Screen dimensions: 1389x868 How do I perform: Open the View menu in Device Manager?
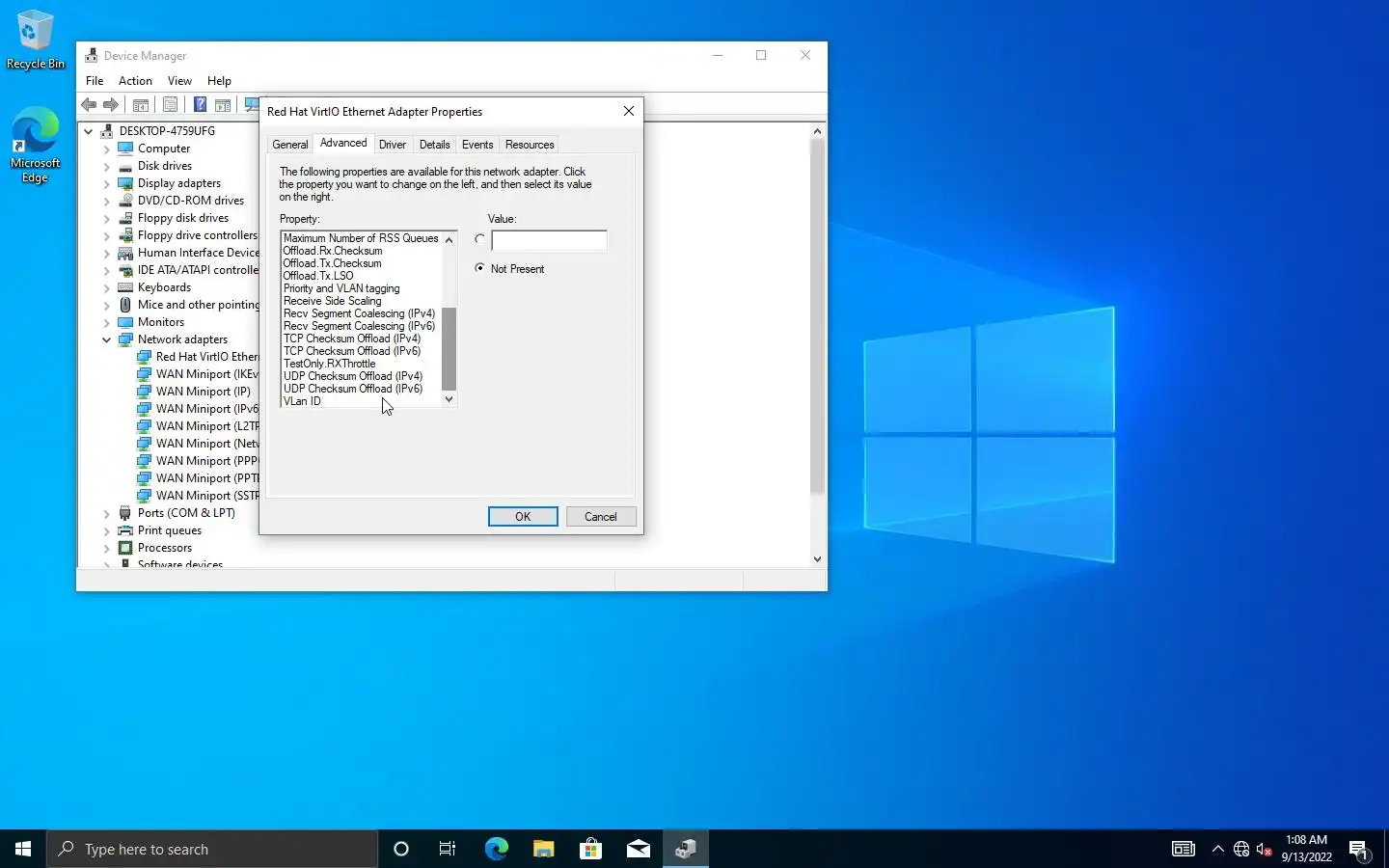pos(179,81)
